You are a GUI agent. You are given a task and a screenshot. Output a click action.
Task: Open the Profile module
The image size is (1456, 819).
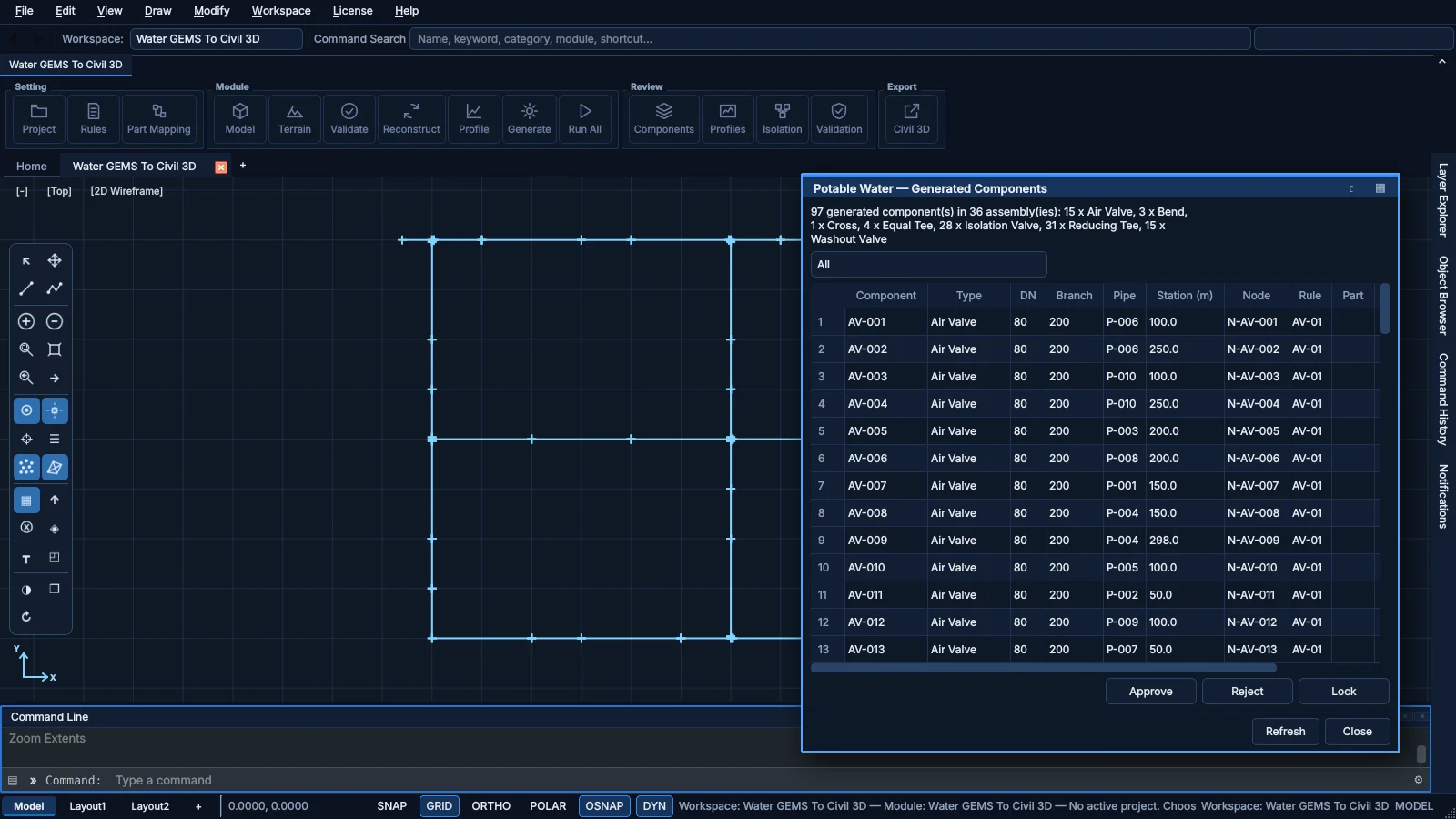coord(474,119)
